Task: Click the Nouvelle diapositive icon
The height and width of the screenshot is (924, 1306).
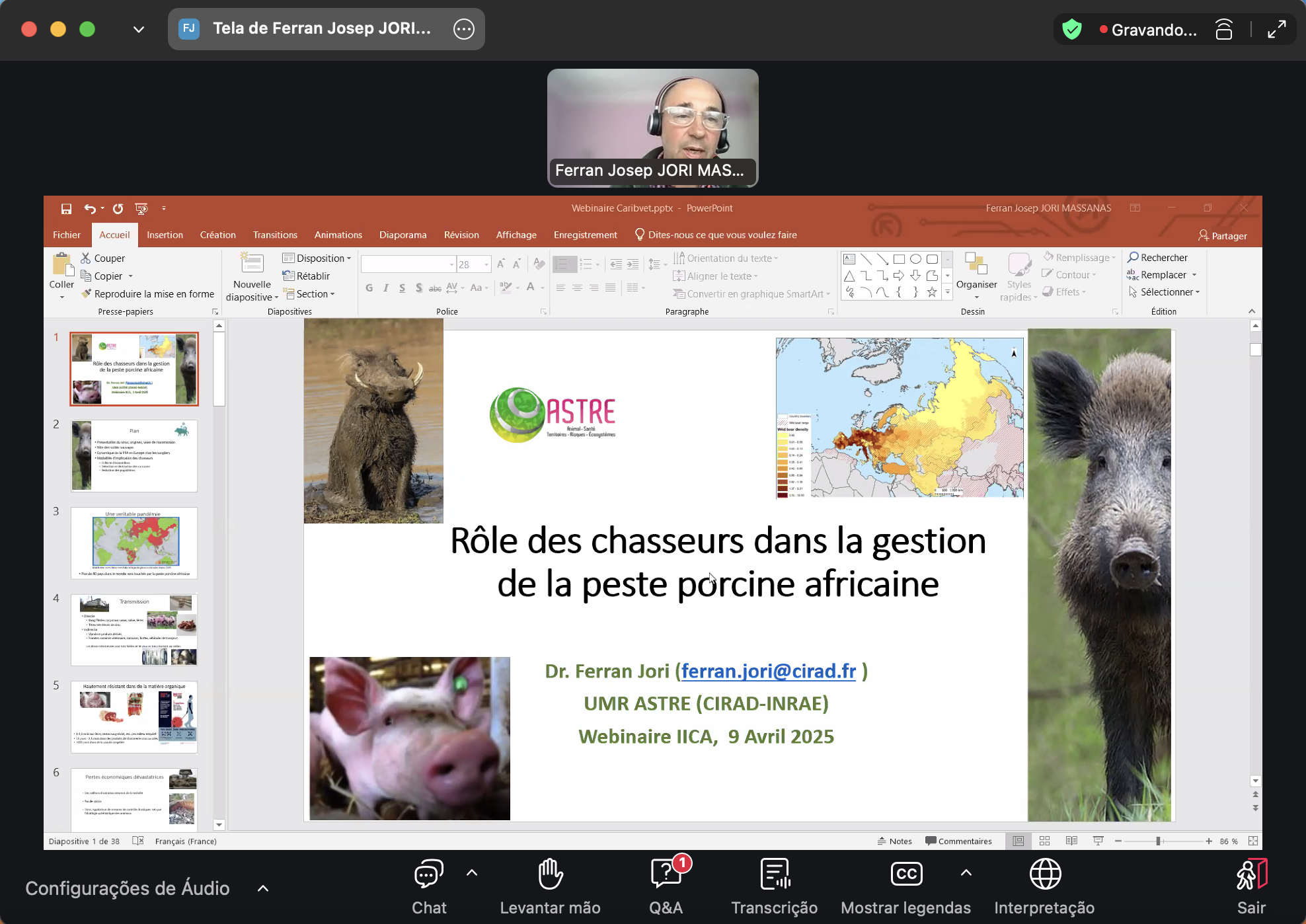Action: point(252,264)
